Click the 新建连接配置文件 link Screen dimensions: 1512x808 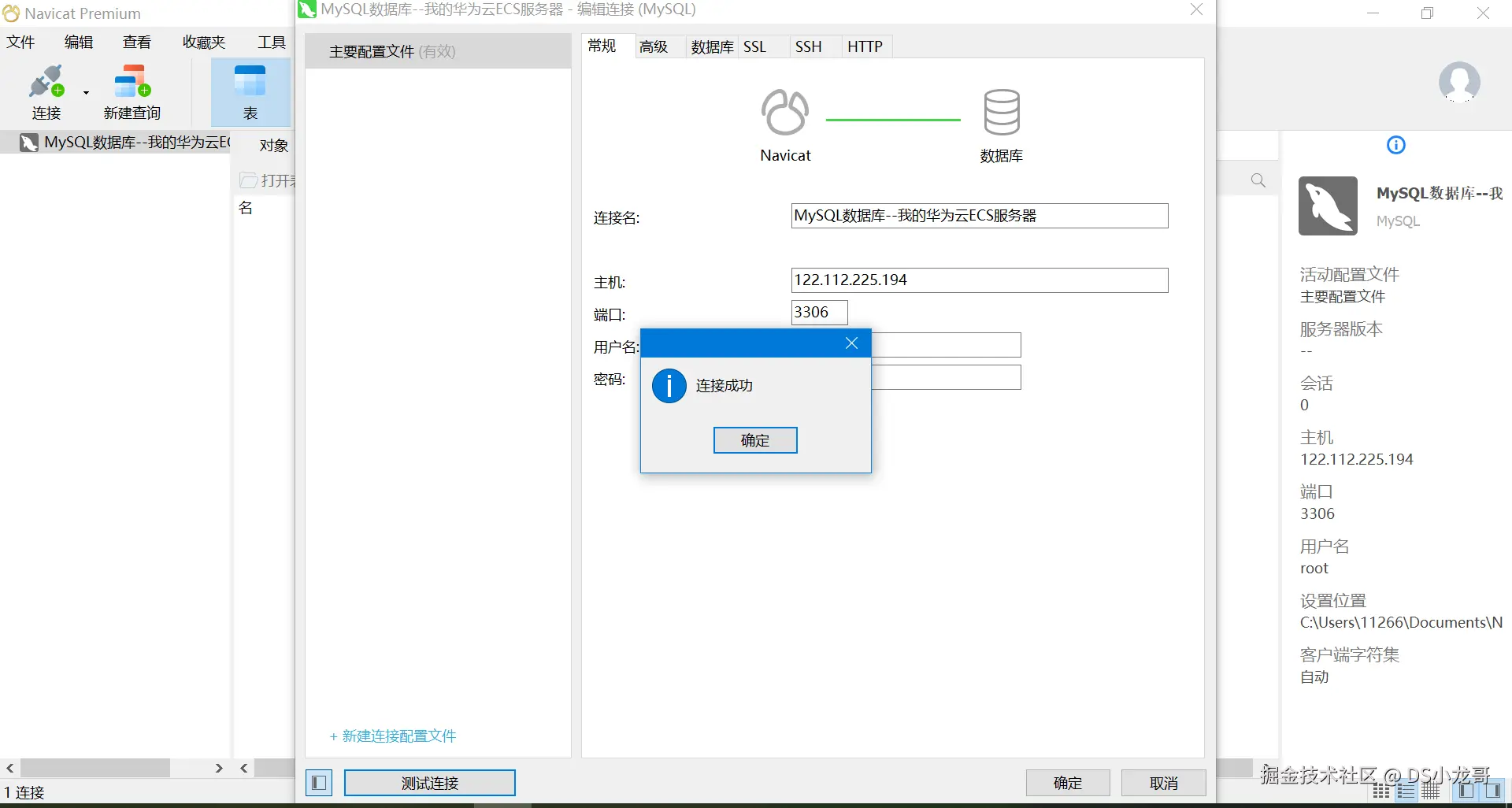click(x=393, y=736)
